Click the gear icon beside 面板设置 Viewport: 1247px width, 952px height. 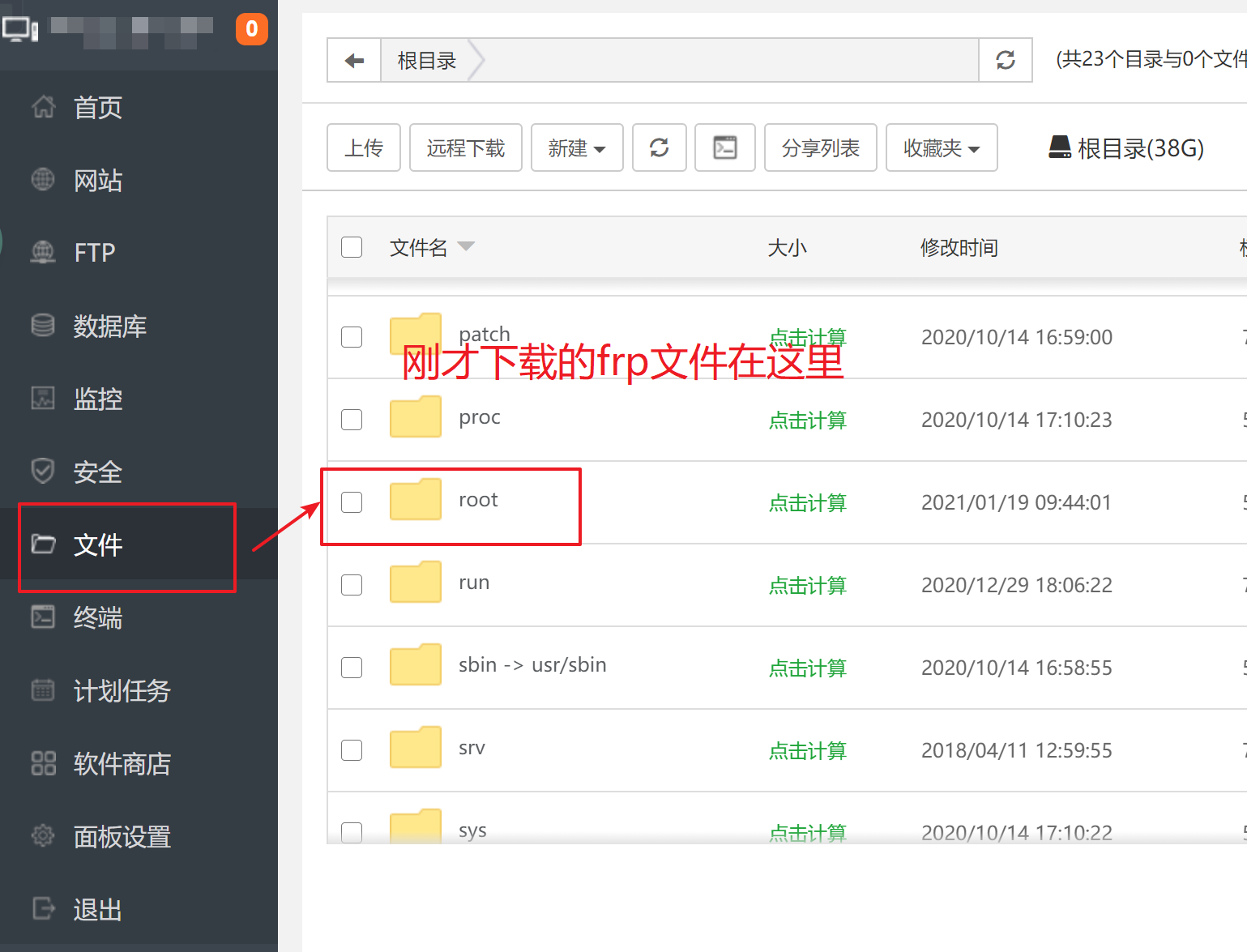[x=43, y=835]
